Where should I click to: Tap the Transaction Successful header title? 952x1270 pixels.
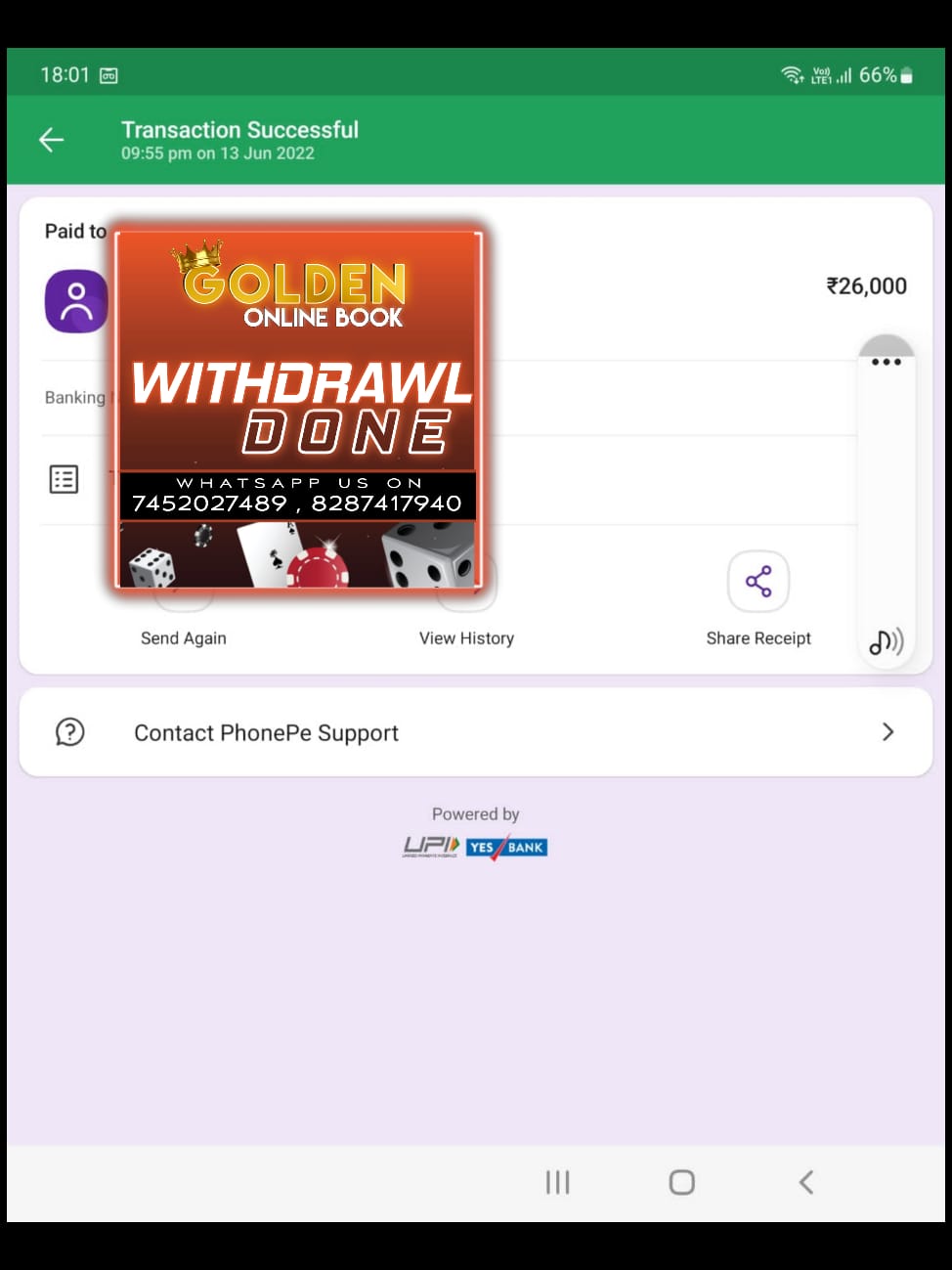[239, 130]
